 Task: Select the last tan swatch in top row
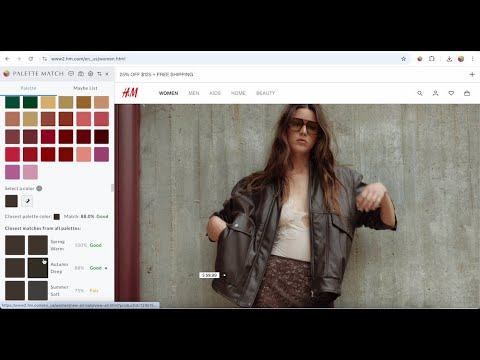101,102
